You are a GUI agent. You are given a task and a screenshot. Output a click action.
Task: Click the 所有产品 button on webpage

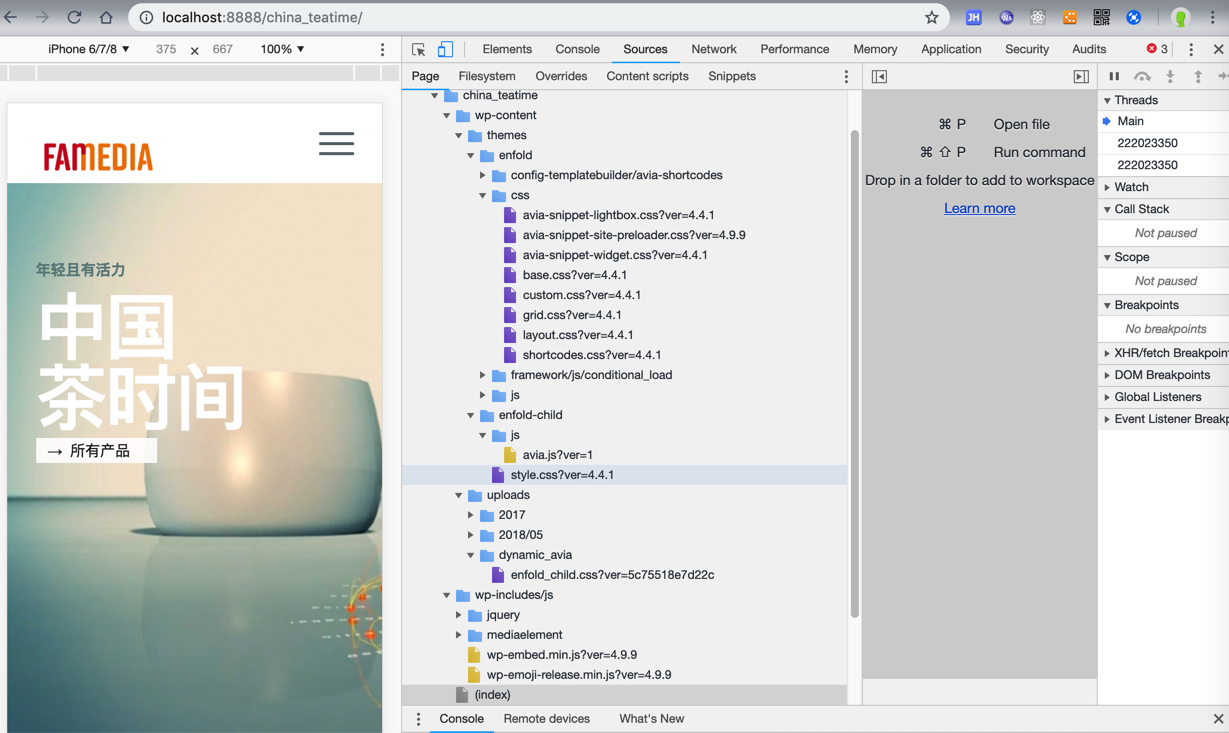97,451
